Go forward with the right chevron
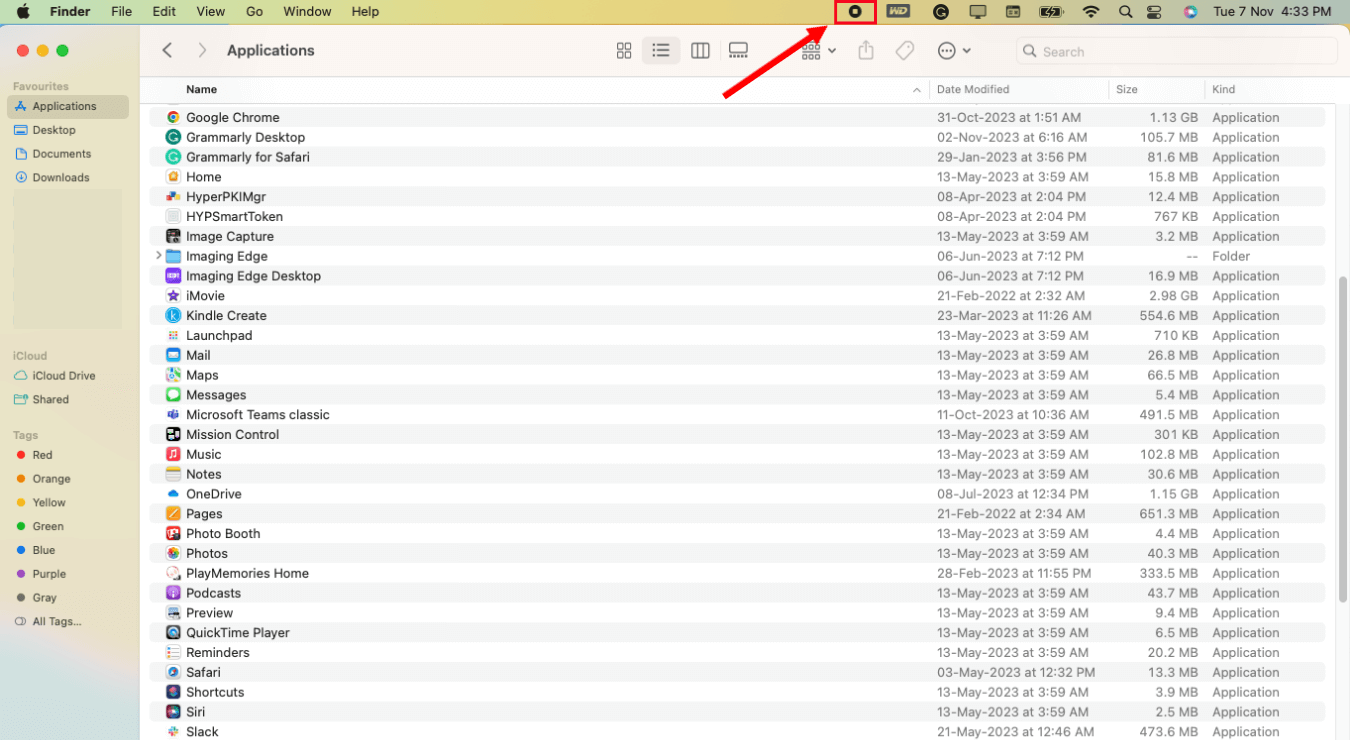The height and width of the screenshot is (740, 1350). [202, 50]
